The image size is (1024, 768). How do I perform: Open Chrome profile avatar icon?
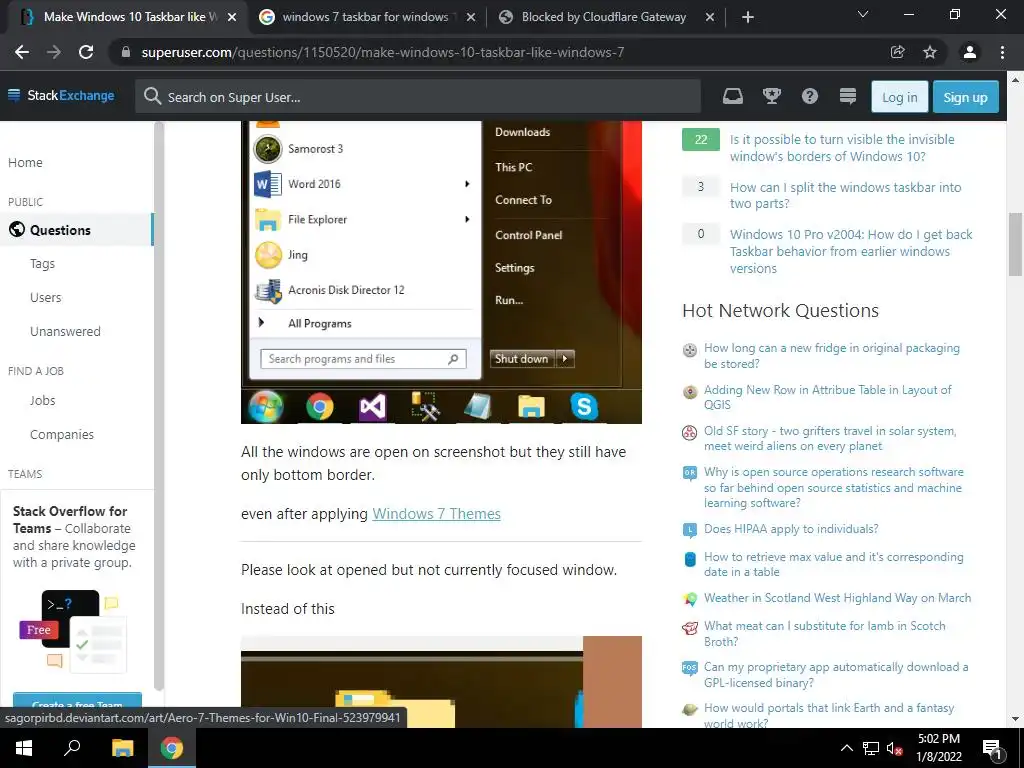pyautogui.click(x=970, y=52)
